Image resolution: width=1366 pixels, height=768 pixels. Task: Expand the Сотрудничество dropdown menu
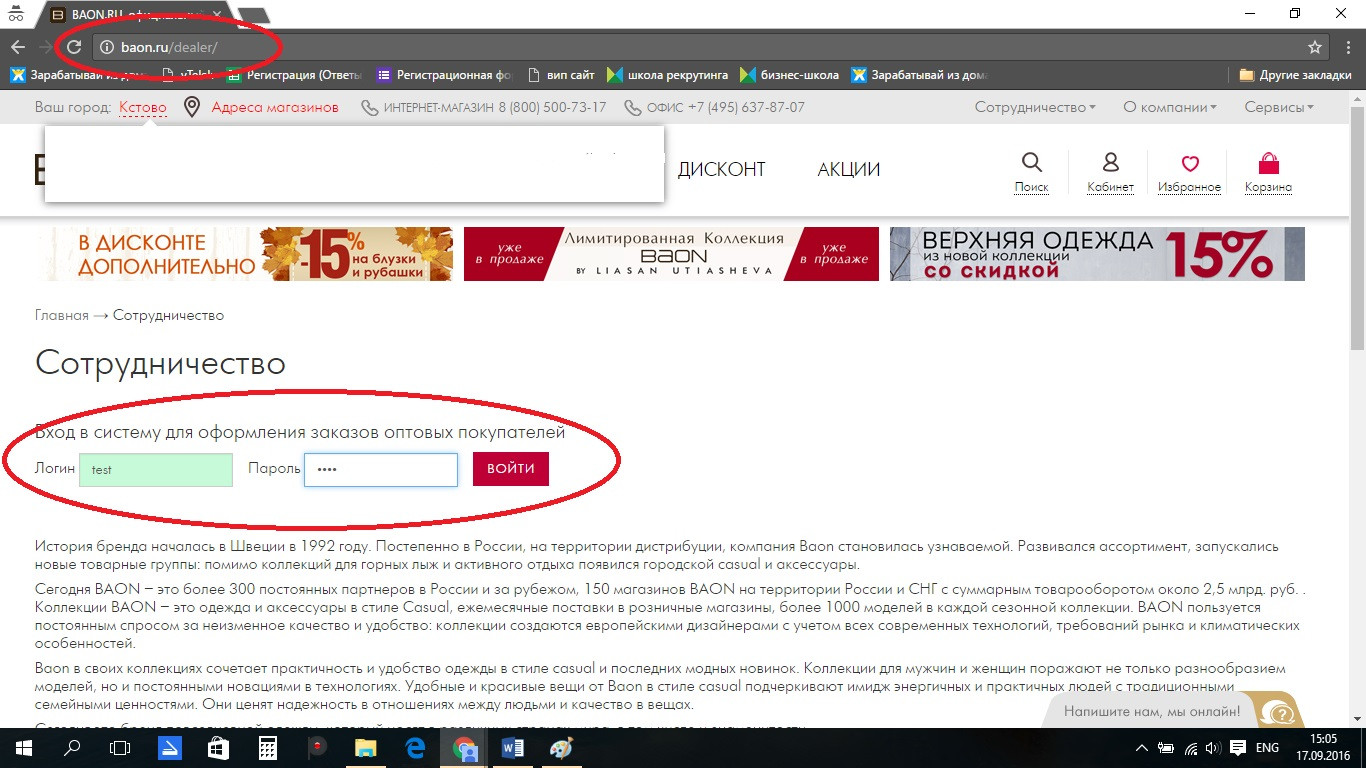(1035, 107)
